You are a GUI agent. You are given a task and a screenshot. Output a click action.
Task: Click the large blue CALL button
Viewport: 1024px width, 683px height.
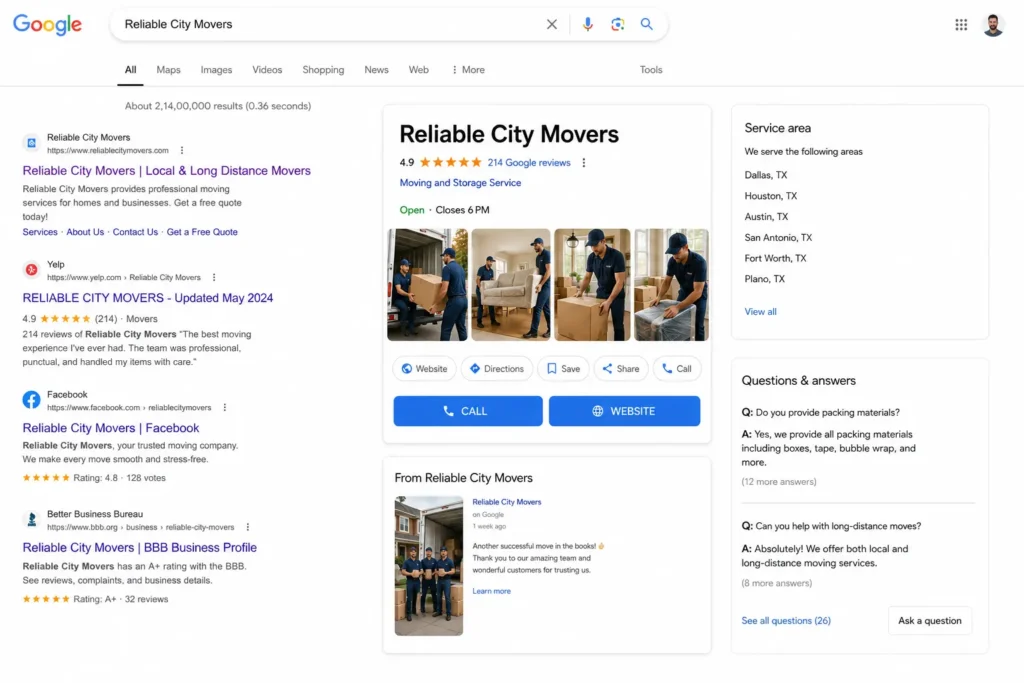coord(468,411)
